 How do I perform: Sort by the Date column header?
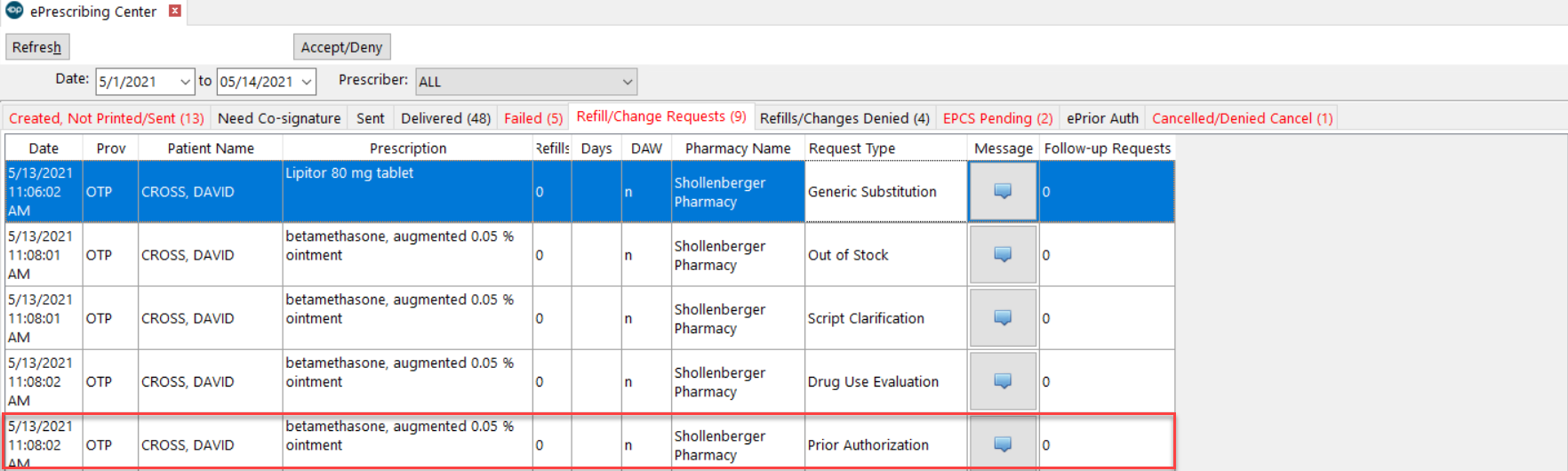[44, 148]
